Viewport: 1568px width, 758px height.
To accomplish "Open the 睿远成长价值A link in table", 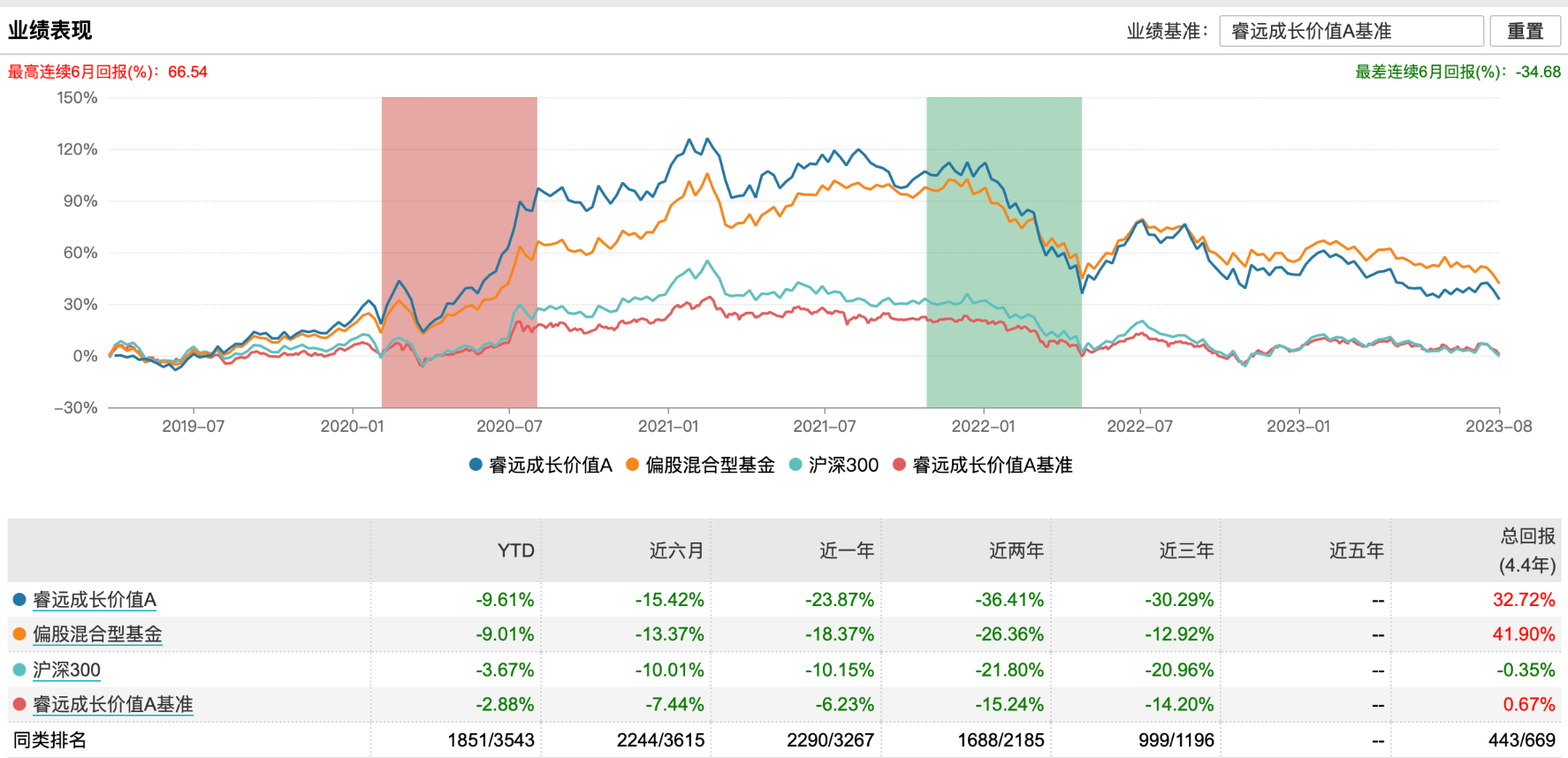I will point(95,600).
